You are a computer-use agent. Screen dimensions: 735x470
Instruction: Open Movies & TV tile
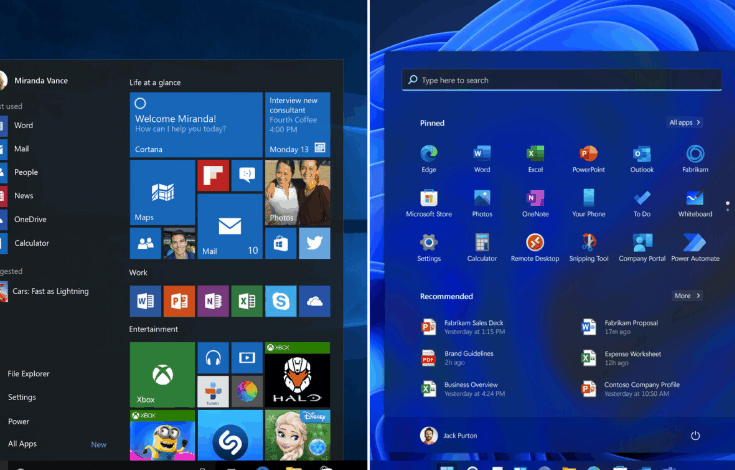point(247,358)
